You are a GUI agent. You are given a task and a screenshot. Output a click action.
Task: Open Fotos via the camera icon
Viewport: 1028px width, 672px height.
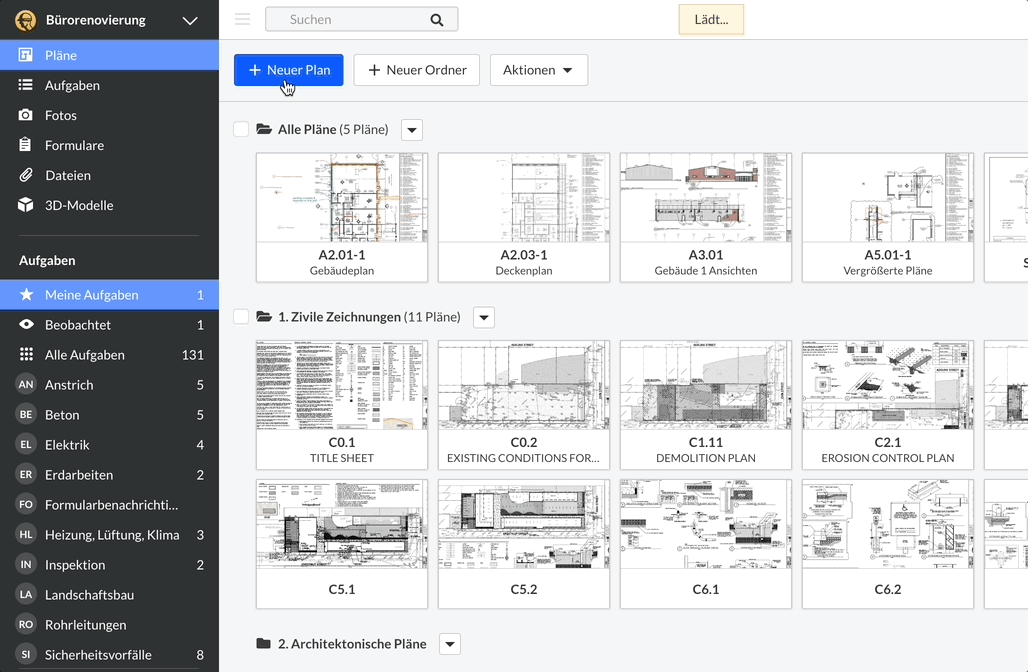26,115
